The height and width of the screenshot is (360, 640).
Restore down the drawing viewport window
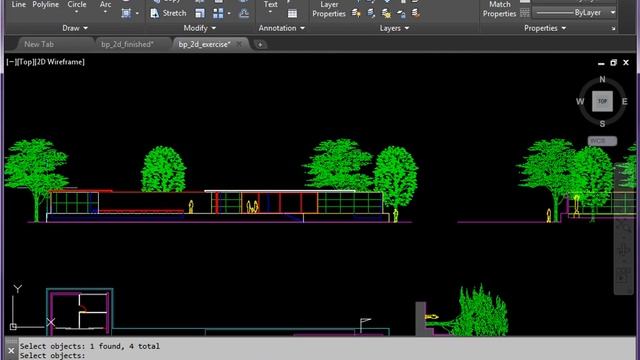click(613, 62)
